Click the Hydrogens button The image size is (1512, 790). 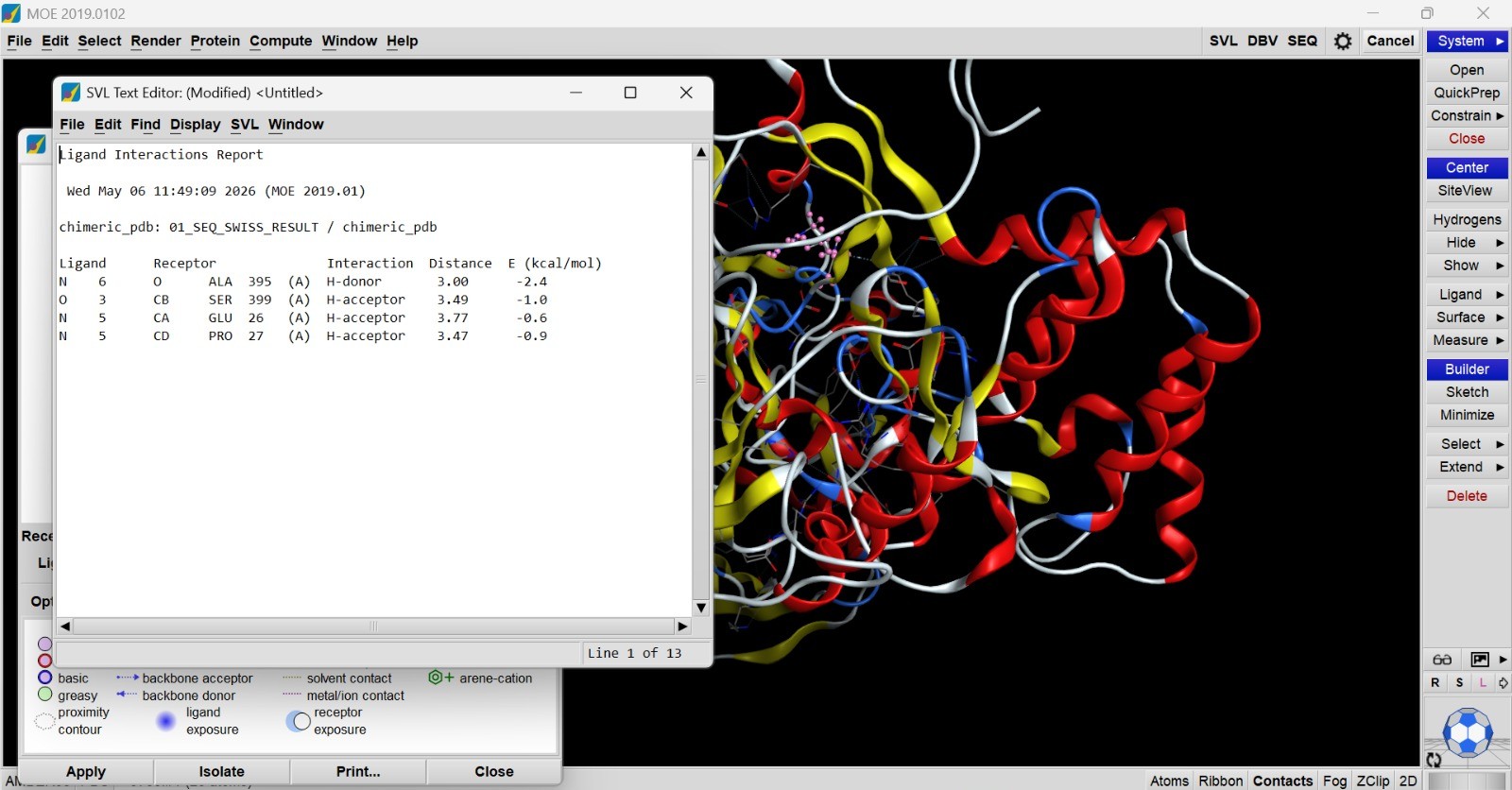pos(1468,219)
